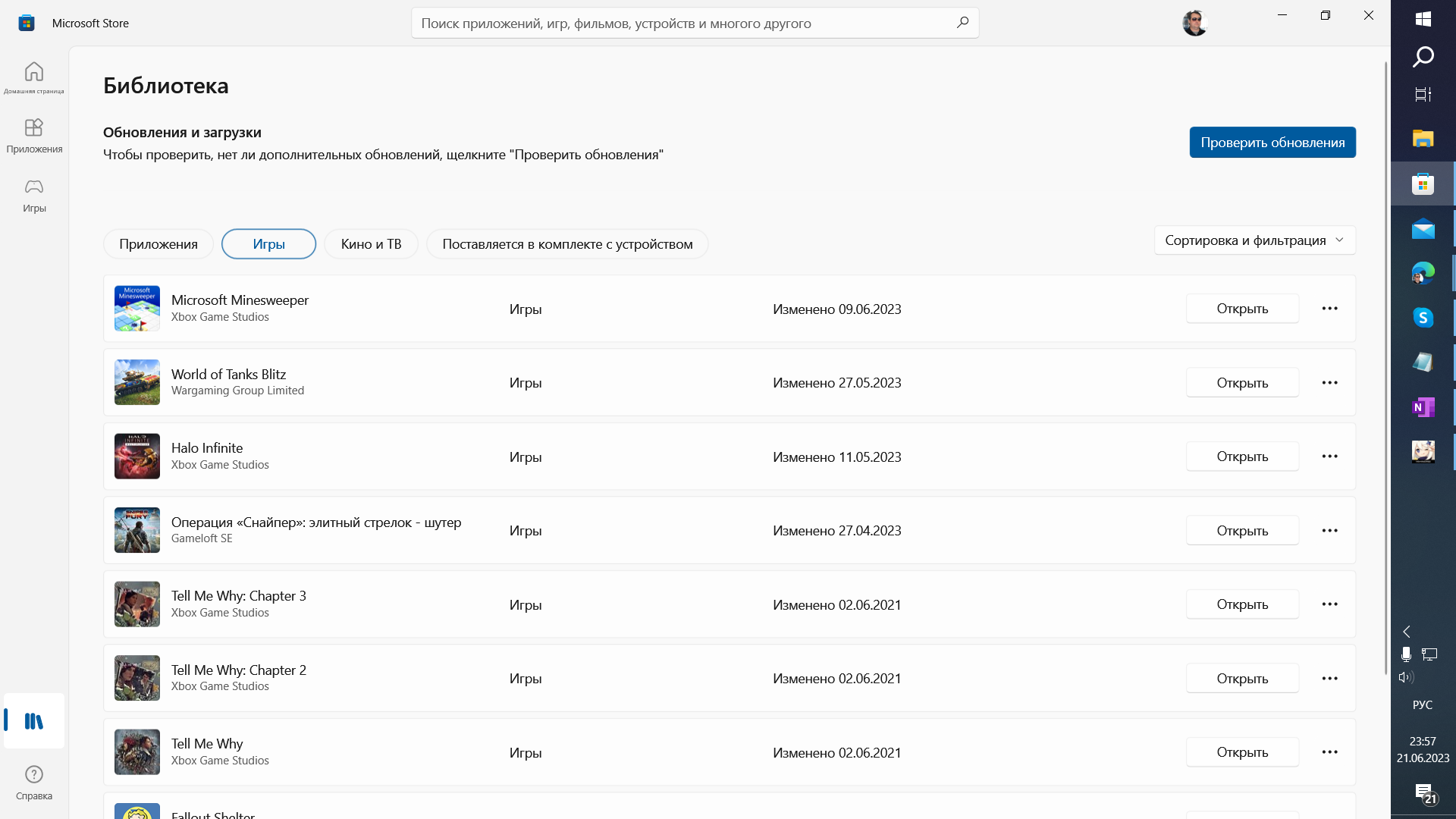Click the Microsoft Store logo icon
Image resolution: width=1456 pixels, height=819 pixels.
pyautogui.click(x=27, y=23)
